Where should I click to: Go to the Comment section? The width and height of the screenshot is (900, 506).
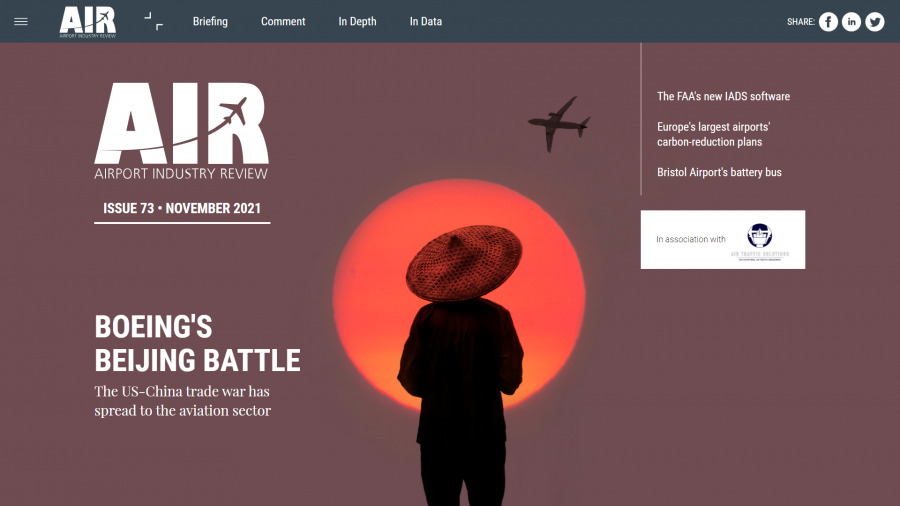point(283,22)
